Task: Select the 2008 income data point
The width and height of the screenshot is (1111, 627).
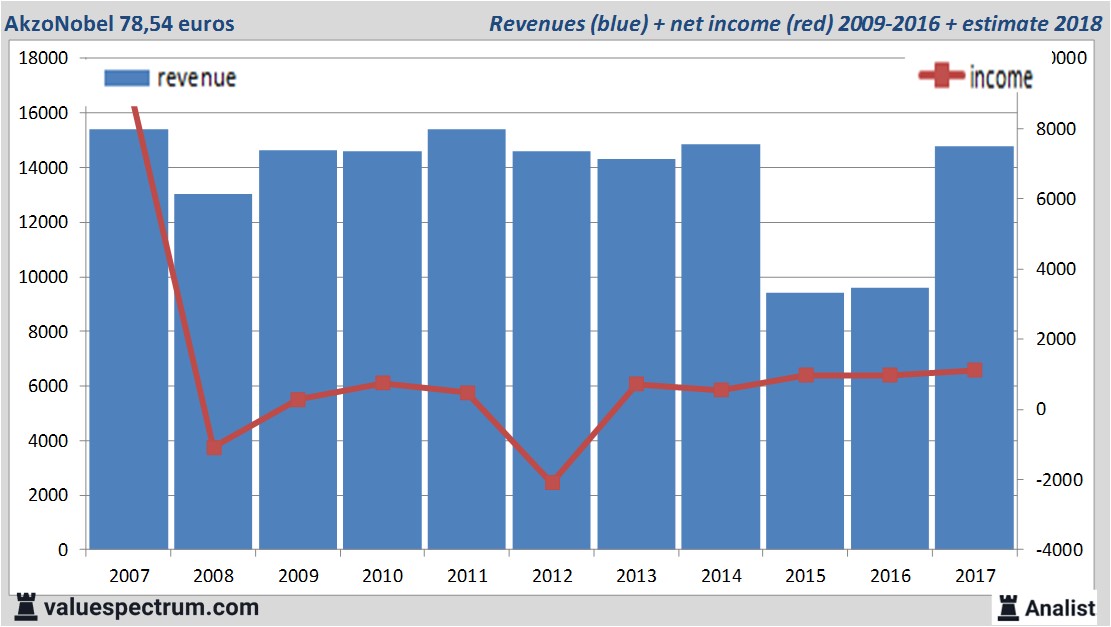Action: [214, 447]
